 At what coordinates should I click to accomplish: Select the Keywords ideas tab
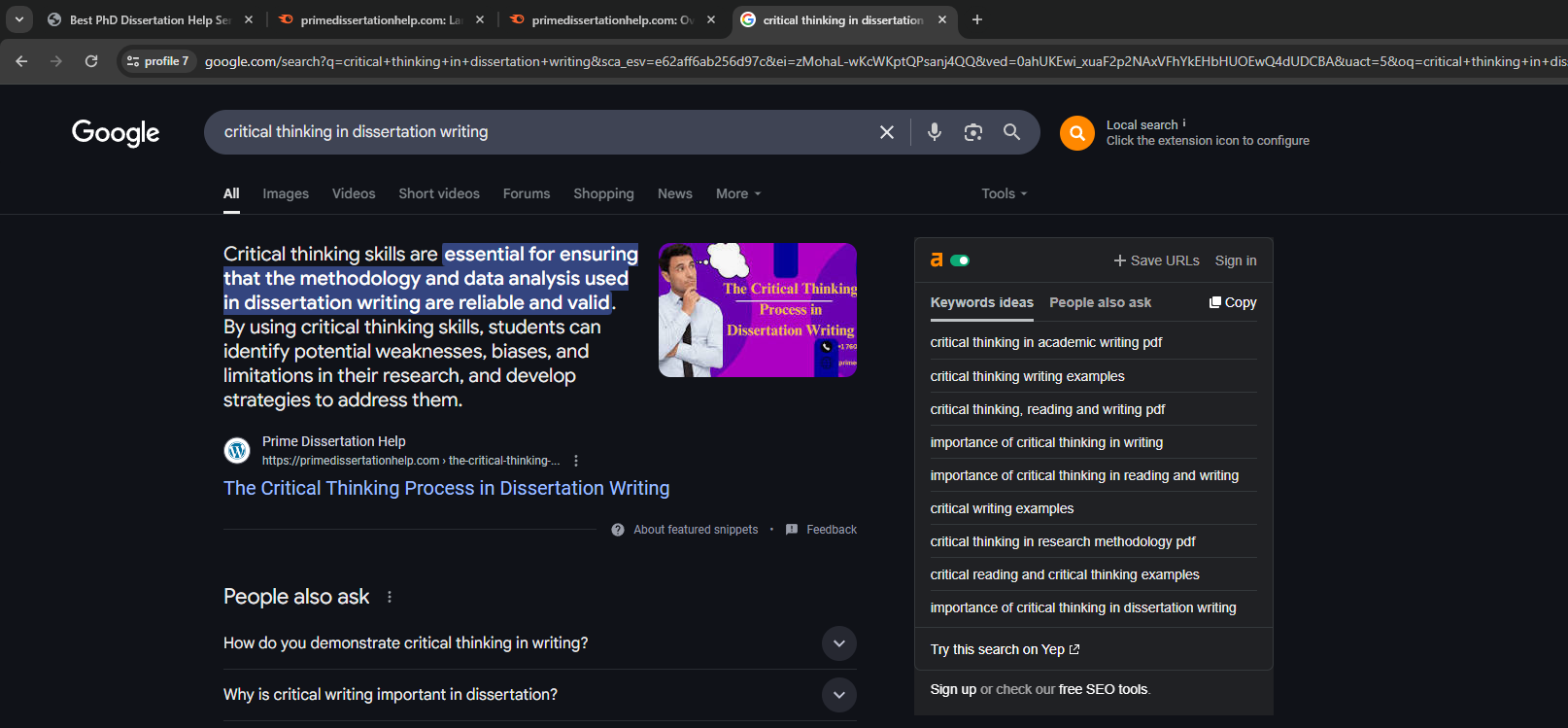(982, 302)
